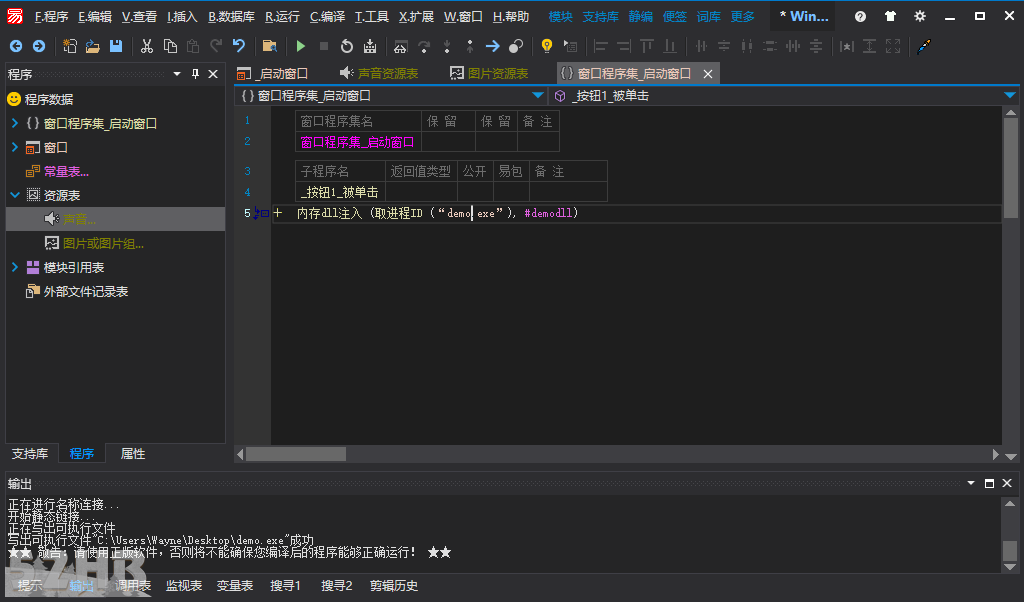The width and height of the screenshot is (1024, 602).
Task: Save the project with floppy disk icon
Action: pos(116,46)
